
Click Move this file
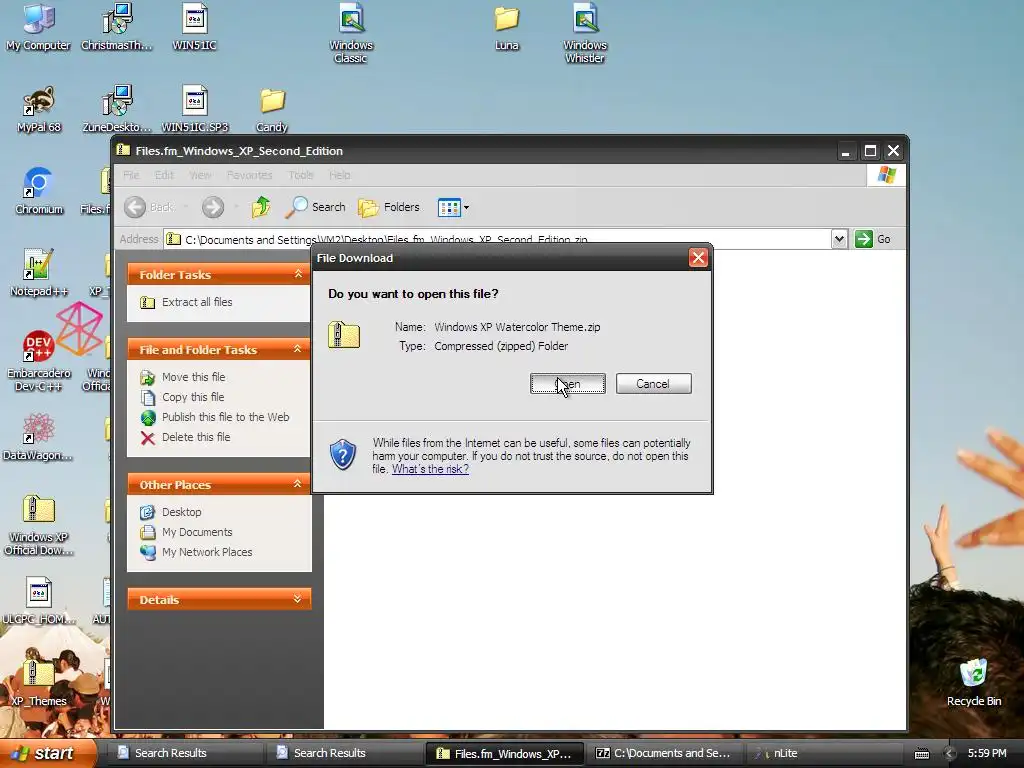pos(193,377)
